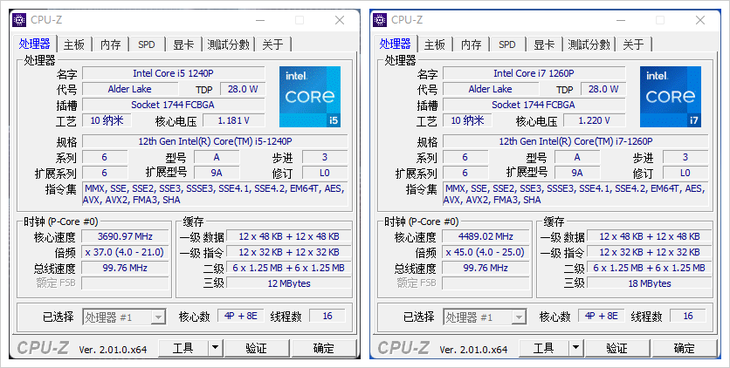Click Socket 1744 FCBGA in right window

click(x=534, y=105)
